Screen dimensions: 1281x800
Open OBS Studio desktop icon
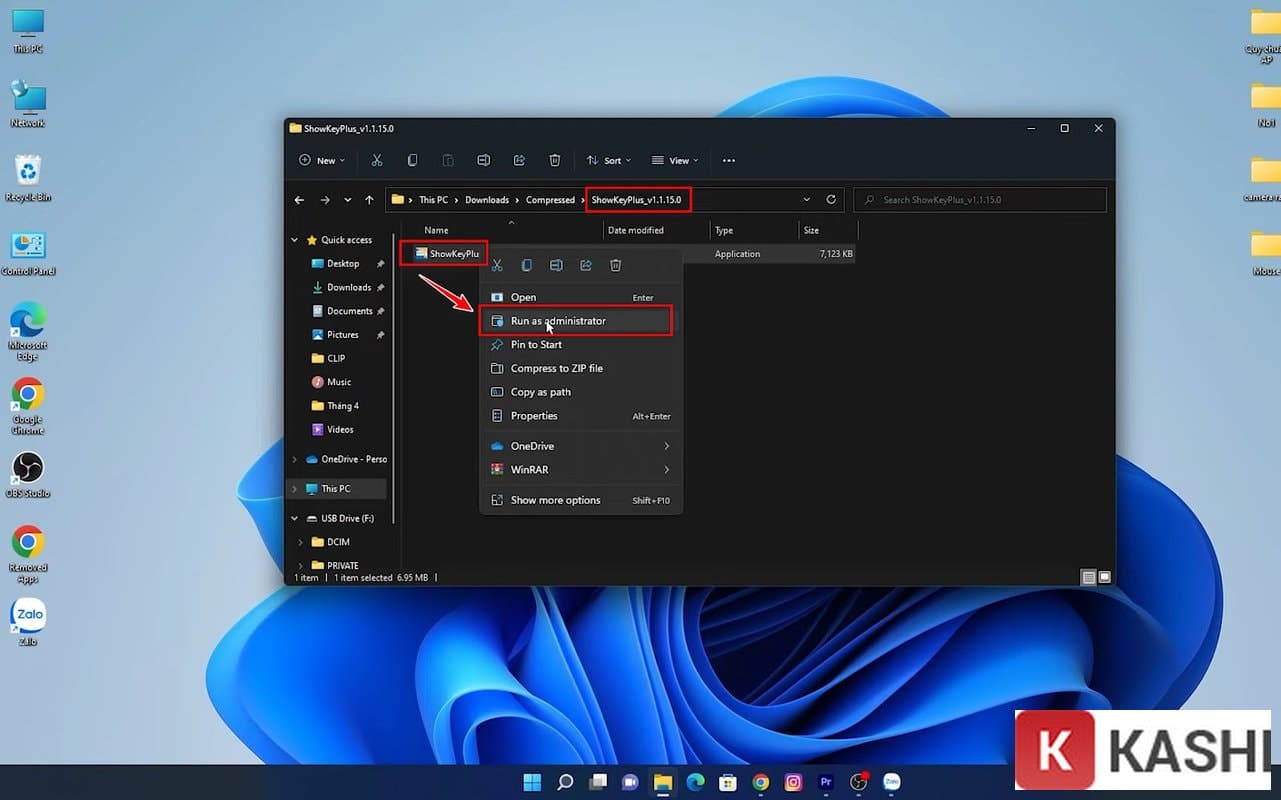(28, 474)
